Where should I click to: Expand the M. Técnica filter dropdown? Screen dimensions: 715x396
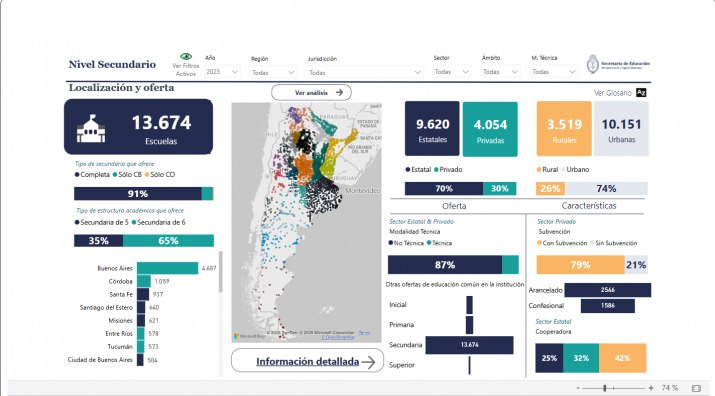click(x=554, y=72)
